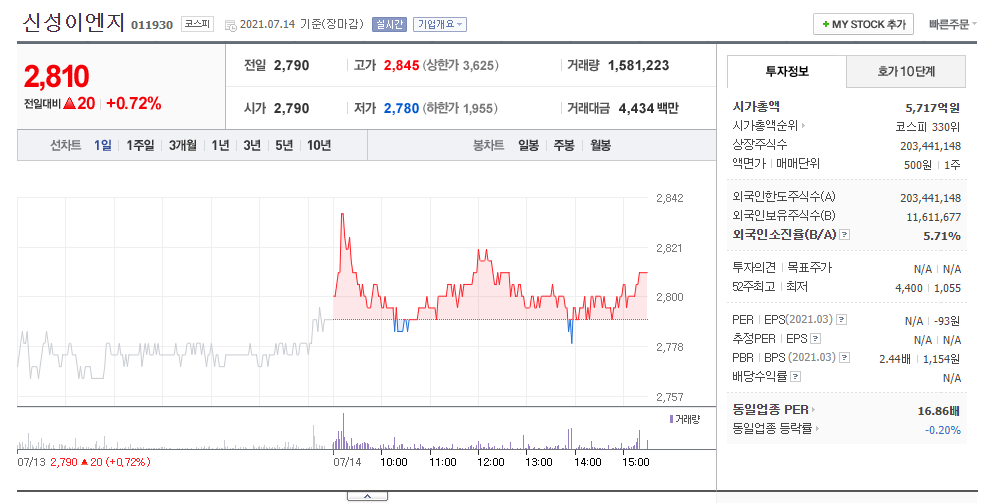Click the 동일업종 PER value 16.86배
983x503 pixels.
pos(938,411)
